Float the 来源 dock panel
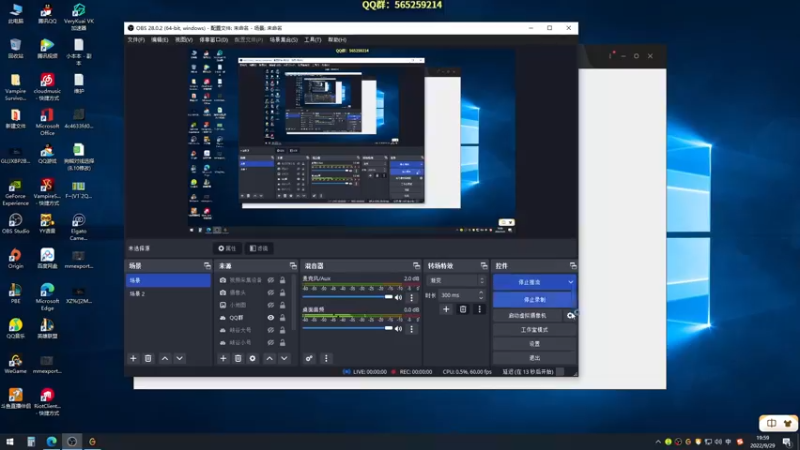Image resolution: width=800 pixels, height=450 pixels. (x=293, y=266)
